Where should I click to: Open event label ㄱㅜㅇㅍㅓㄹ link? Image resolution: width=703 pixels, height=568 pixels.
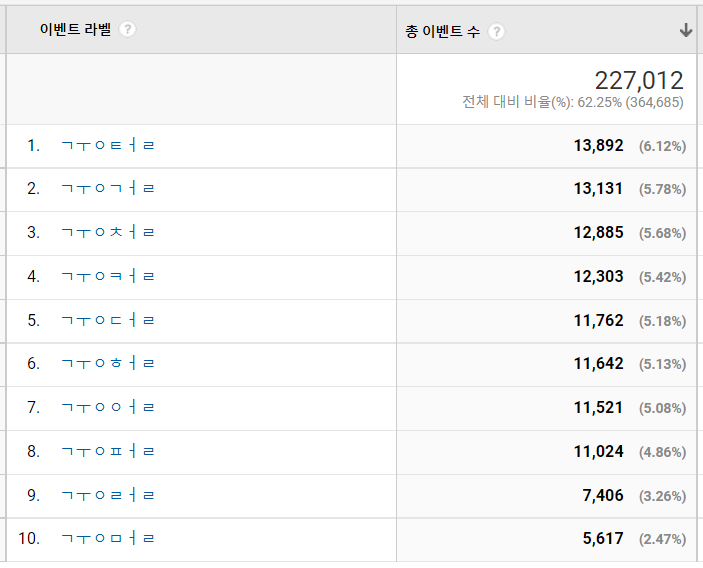click(x=108, y=451)
